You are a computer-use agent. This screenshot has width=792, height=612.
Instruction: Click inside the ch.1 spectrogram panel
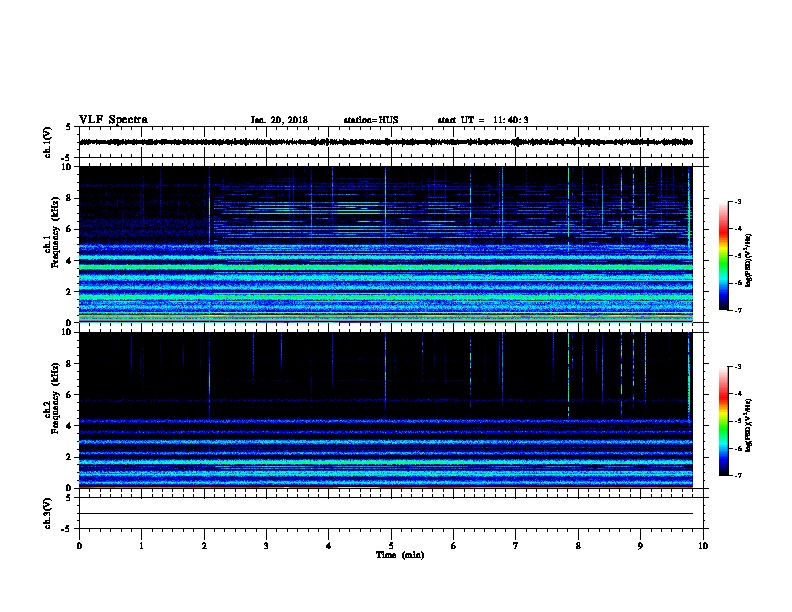coord(386,244)
